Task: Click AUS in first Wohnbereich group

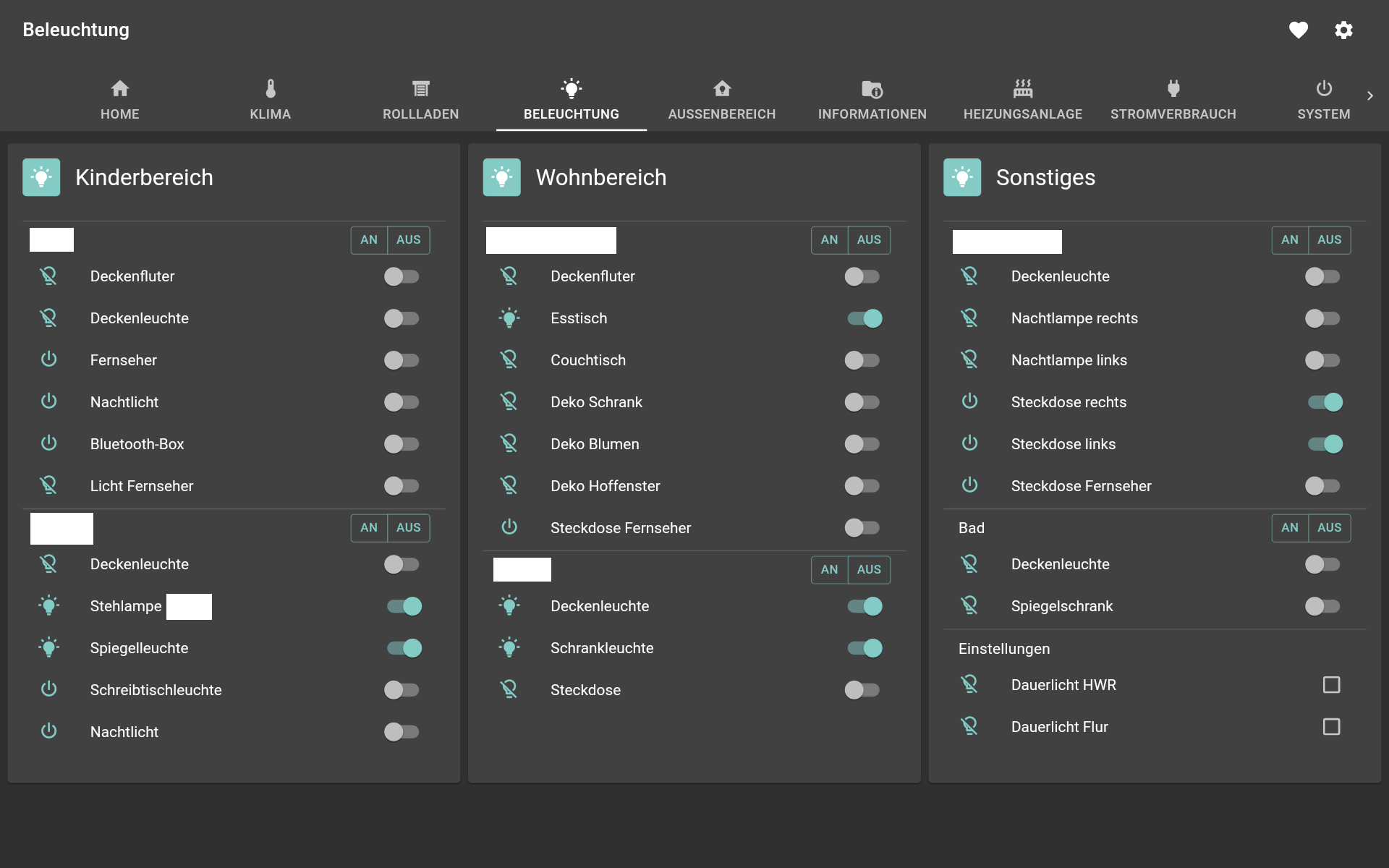Action: tap(869, 240)
